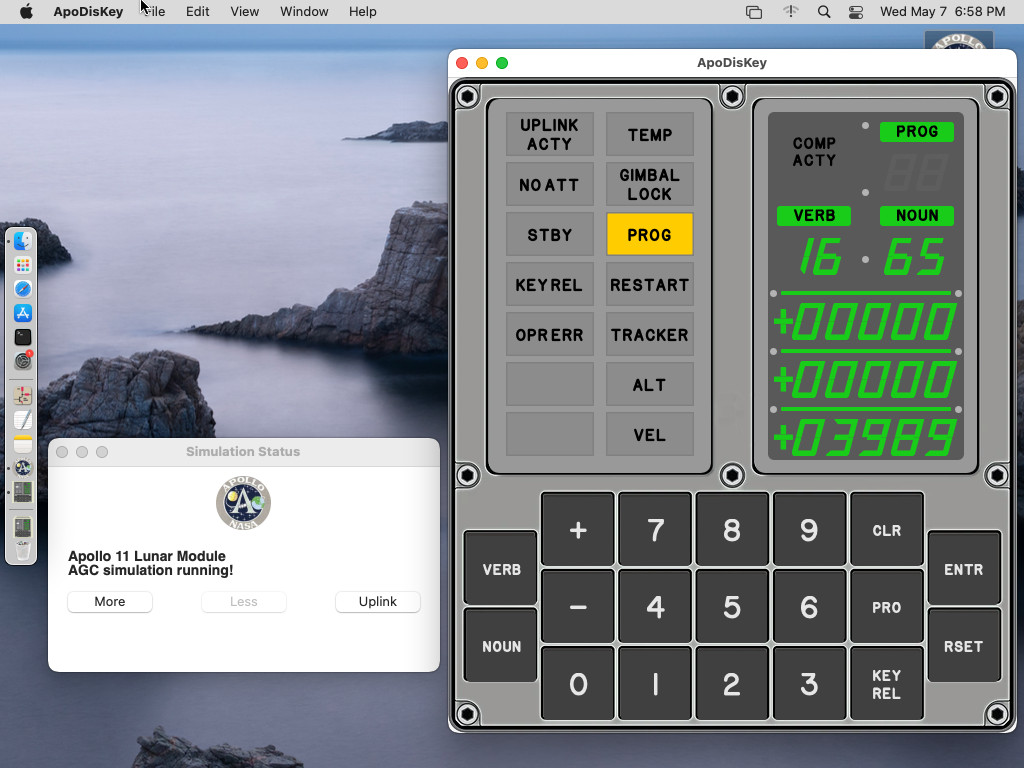This screenshot has height=768, width=1024.
Task: Click the Uplink button in Simulation Status
Action: [377, 601]
